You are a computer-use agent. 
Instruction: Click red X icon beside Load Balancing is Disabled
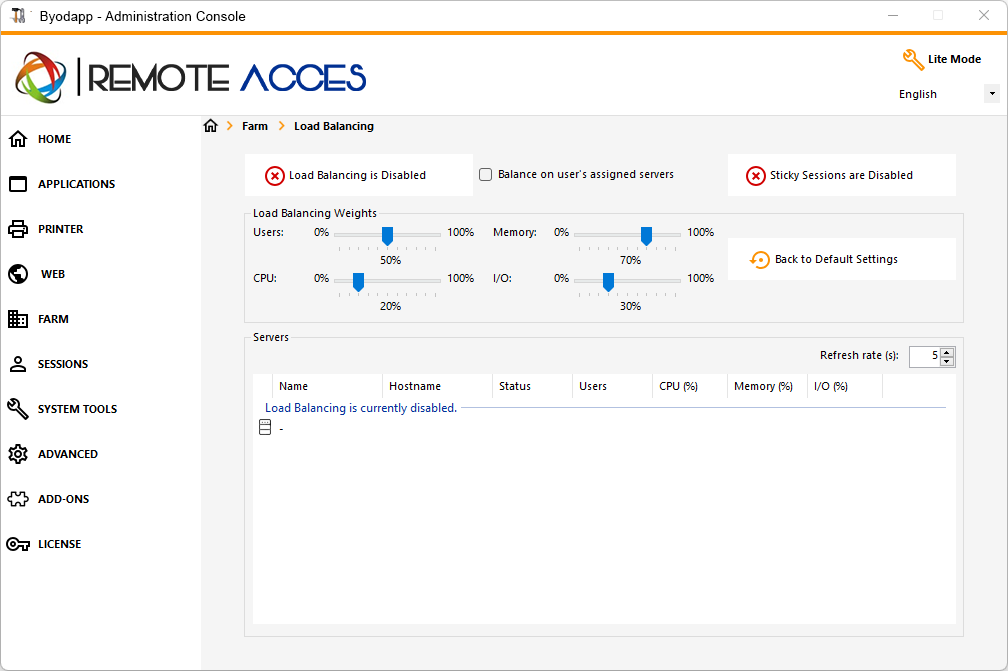coord(274,175)
